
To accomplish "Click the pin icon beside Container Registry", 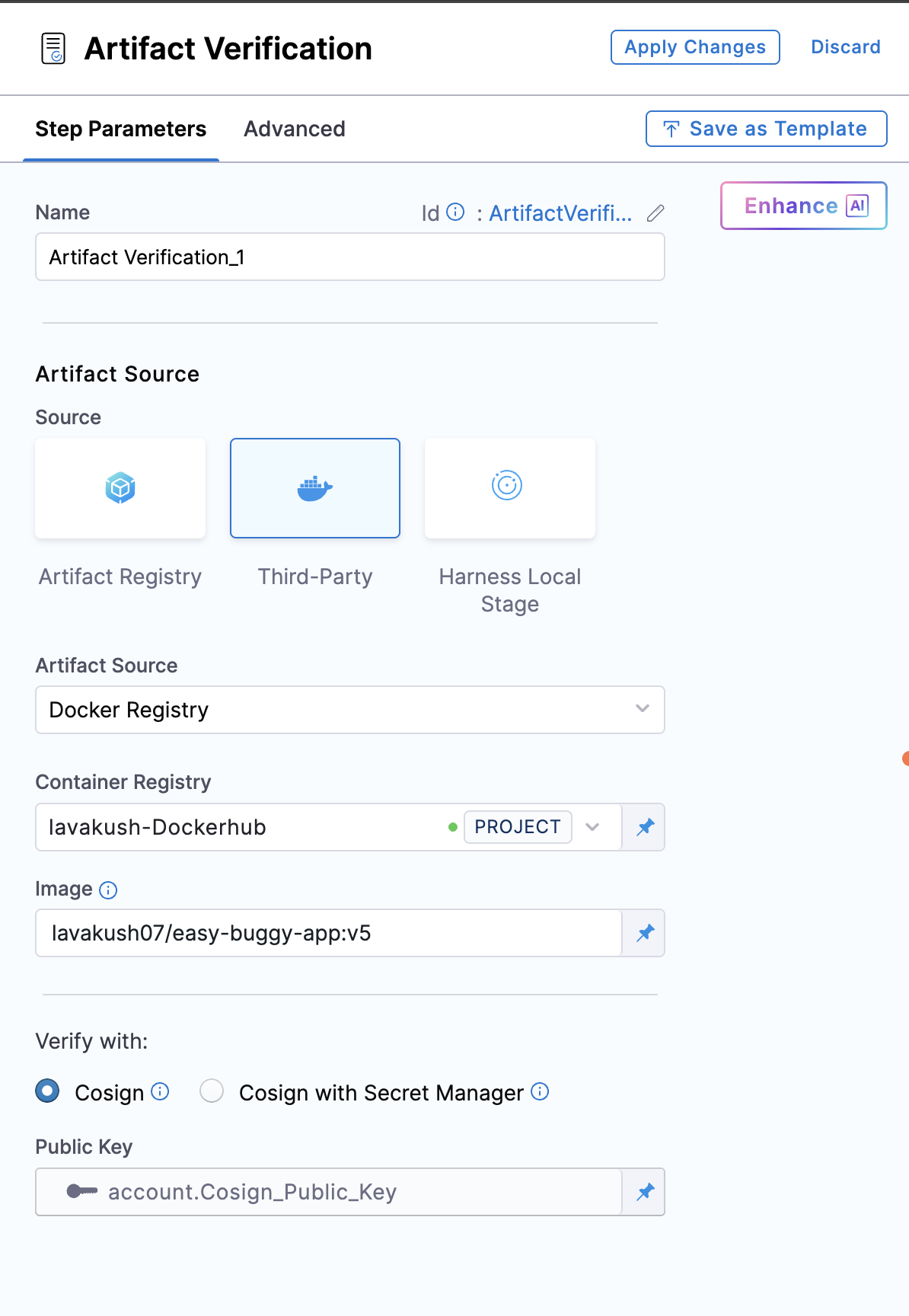I will [x=645, y=827].
